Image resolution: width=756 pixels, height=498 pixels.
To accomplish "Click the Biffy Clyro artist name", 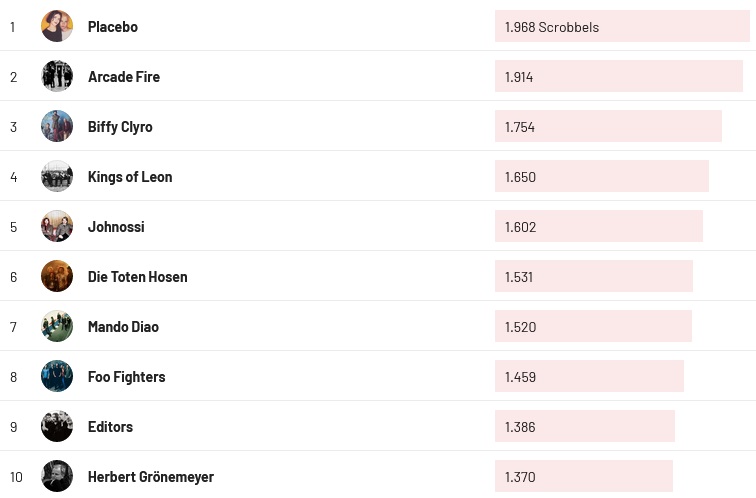I will [120, 127].
